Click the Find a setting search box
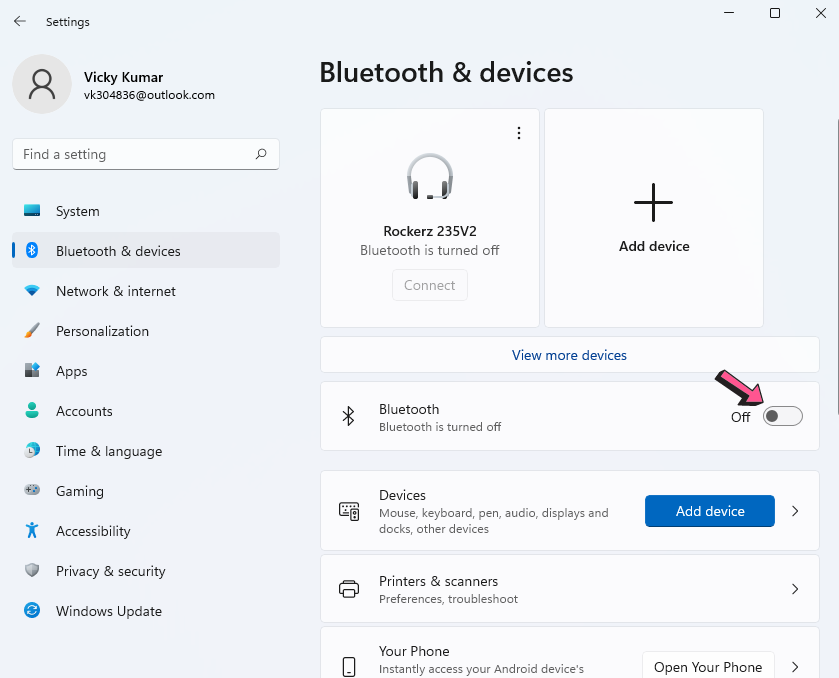 [146, 154]
